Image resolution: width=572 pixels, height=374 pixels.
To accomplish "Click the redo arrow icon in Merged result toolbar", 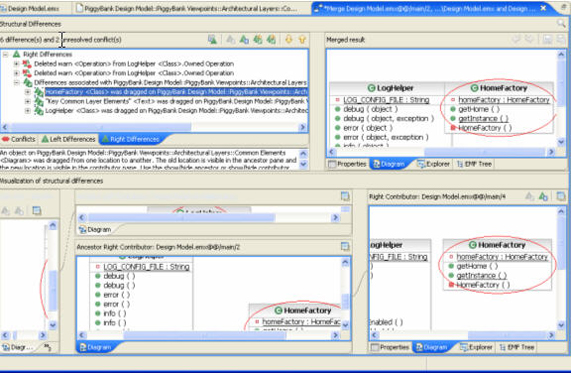I will click(529, 39).
